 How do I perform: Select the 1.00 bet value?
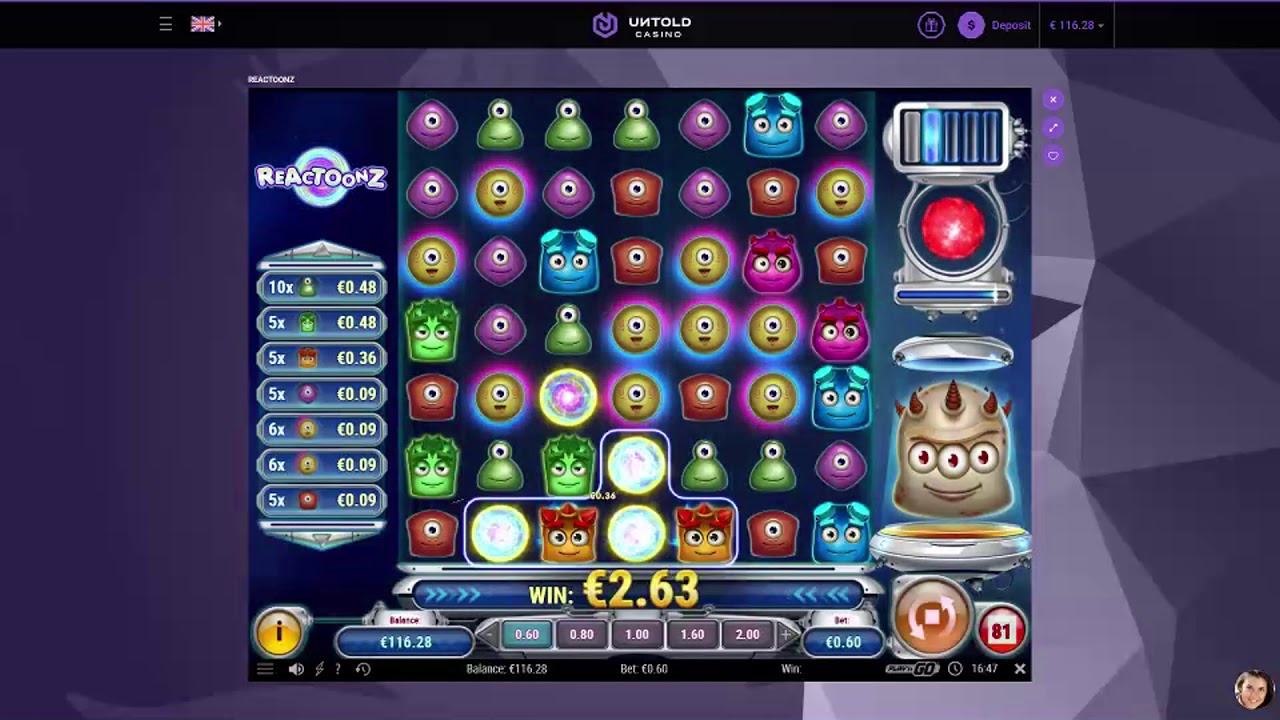point(637,635)
